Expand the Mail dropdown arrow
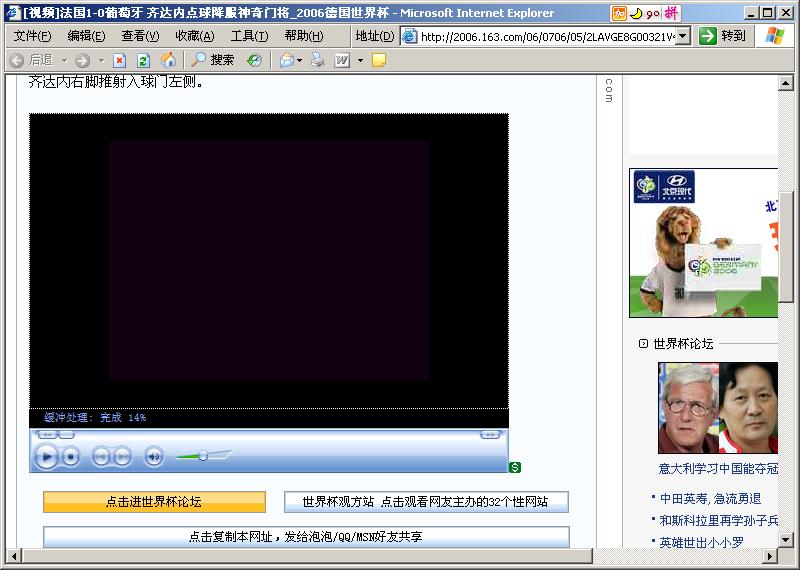The height and width of the screenshot is (570, 800). [299, 61]
